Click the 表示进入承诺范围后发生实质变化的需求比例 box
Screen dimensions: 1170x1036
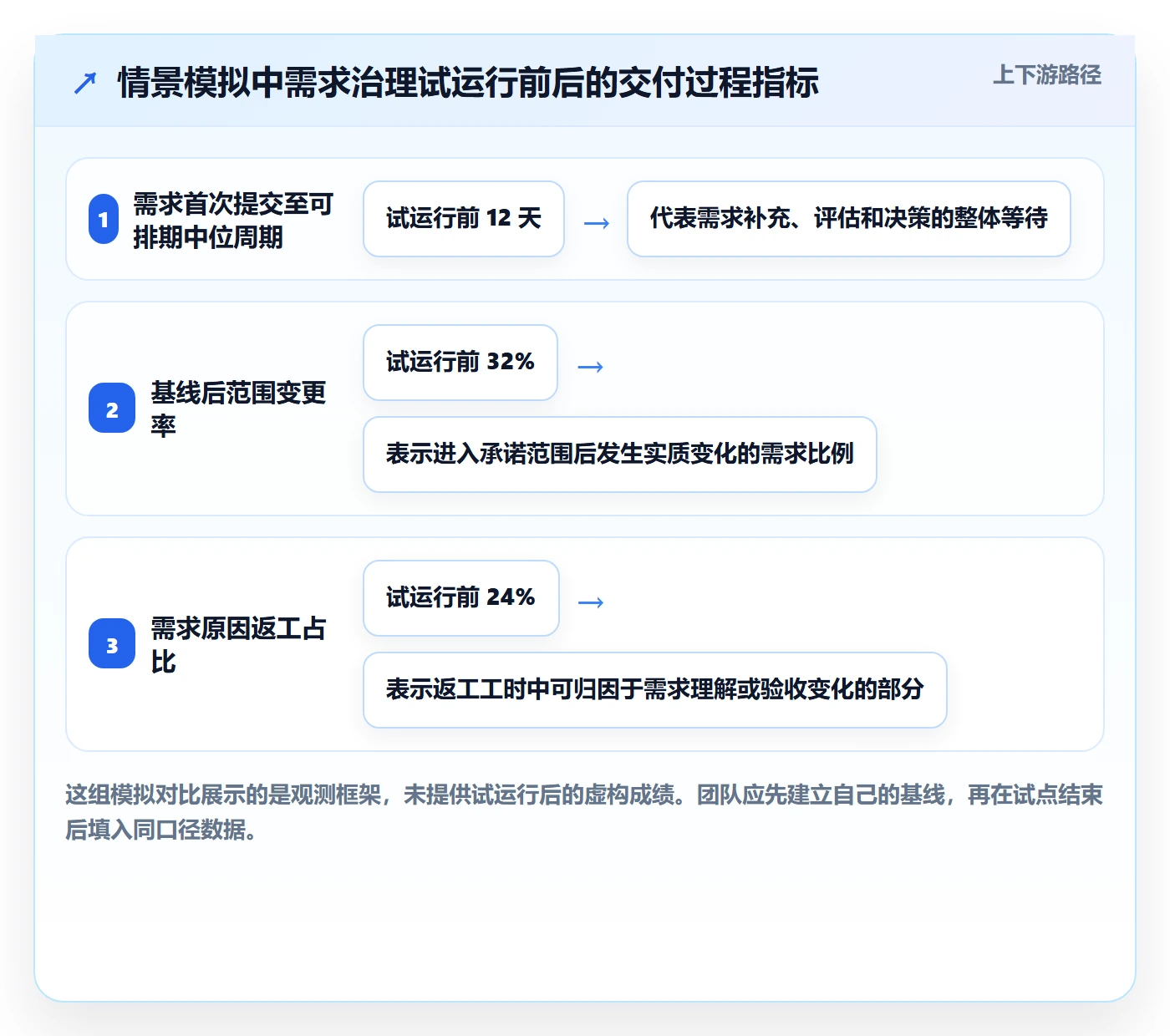click(x=620, y=455)
